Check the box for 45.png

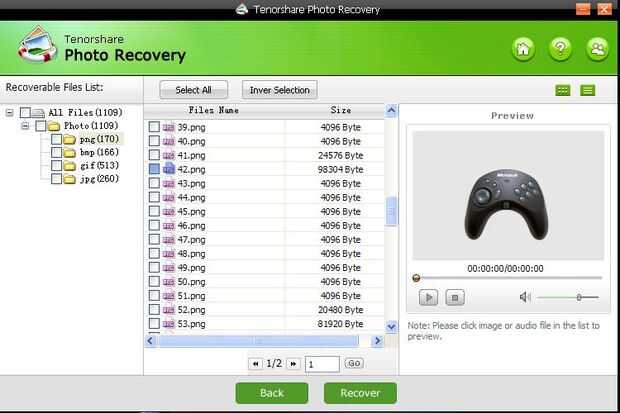pos(154,212)
